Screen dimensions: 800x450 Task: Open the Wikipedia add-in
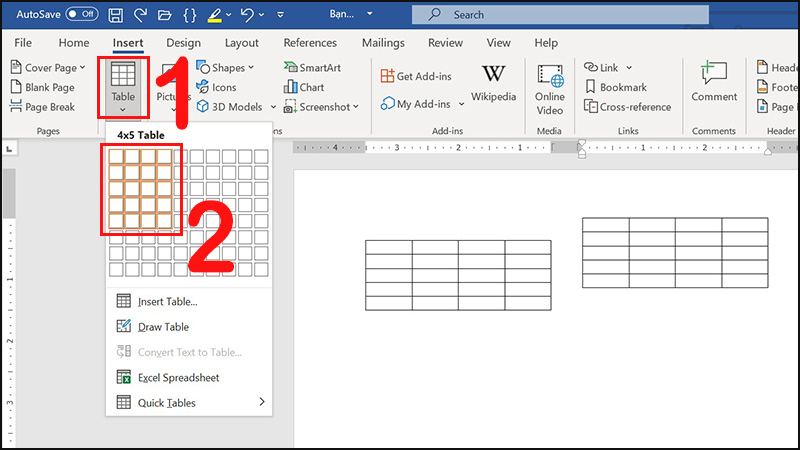[x=493, y=83]
